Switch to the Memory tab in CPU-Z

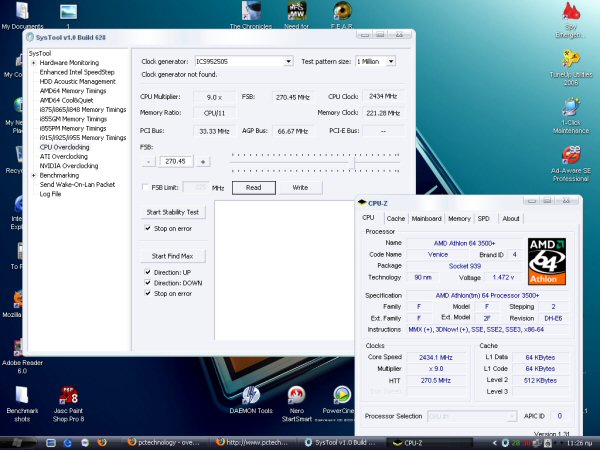coord(459,218)
